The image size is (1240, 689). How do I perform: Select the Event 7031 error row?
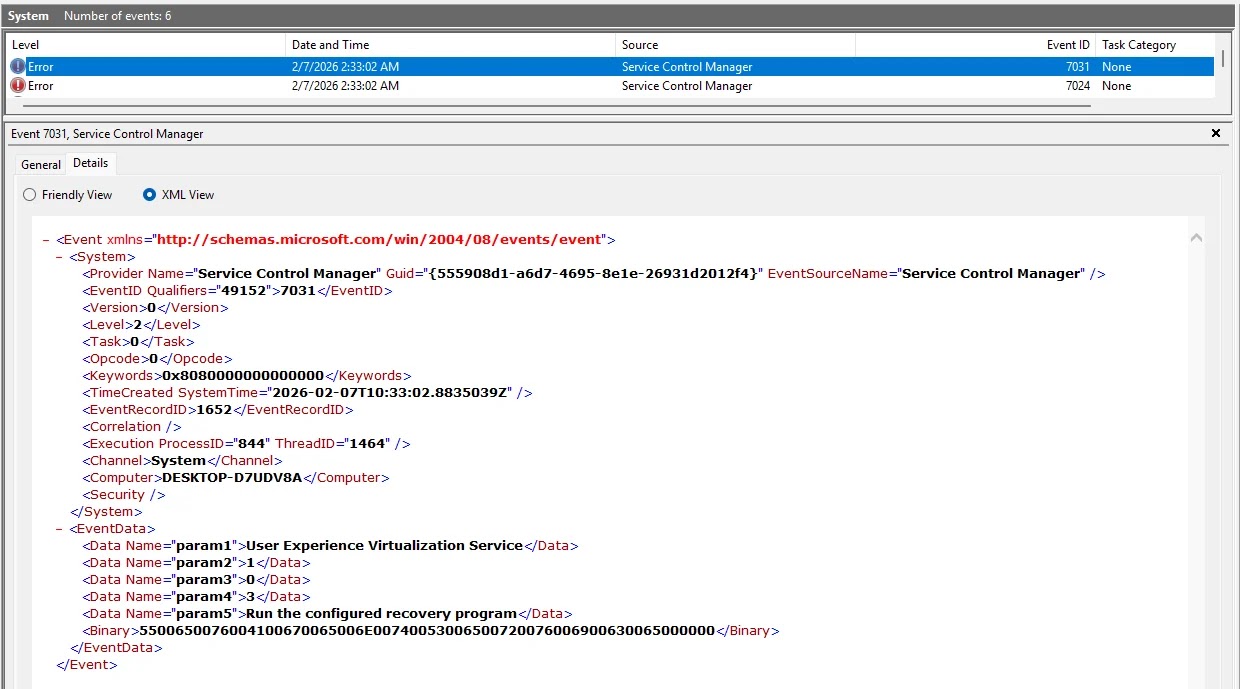pos(610,67)
